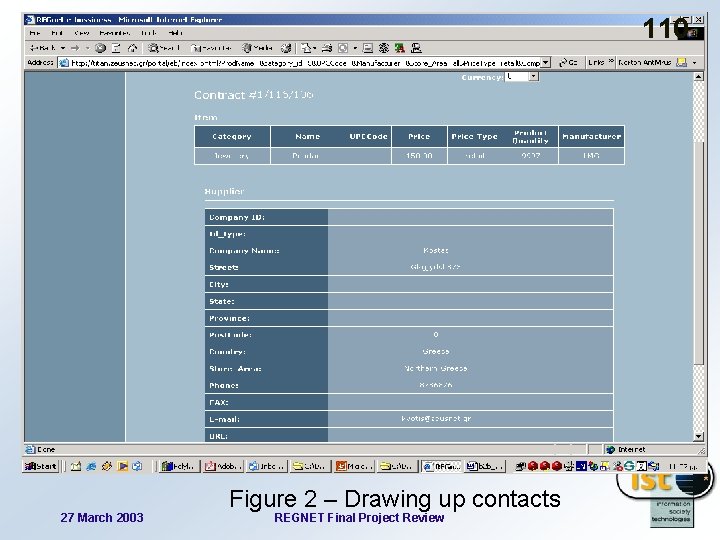
Task: Click the vertical scrollbar thumb
Action: point(698,254)
